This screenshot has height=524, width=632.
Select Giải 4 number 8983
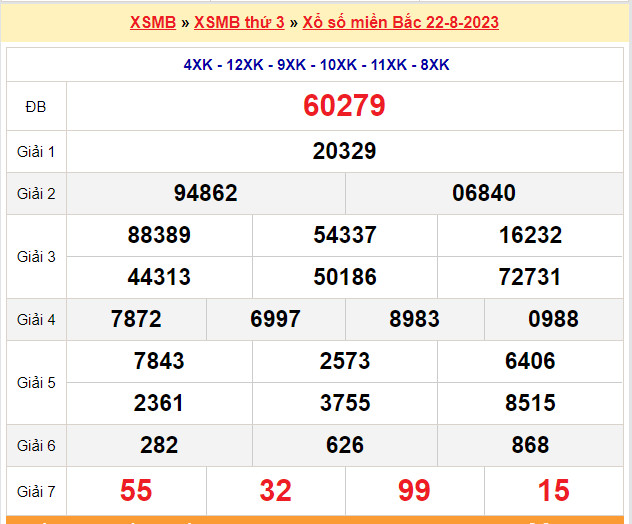tap(414, 319)
